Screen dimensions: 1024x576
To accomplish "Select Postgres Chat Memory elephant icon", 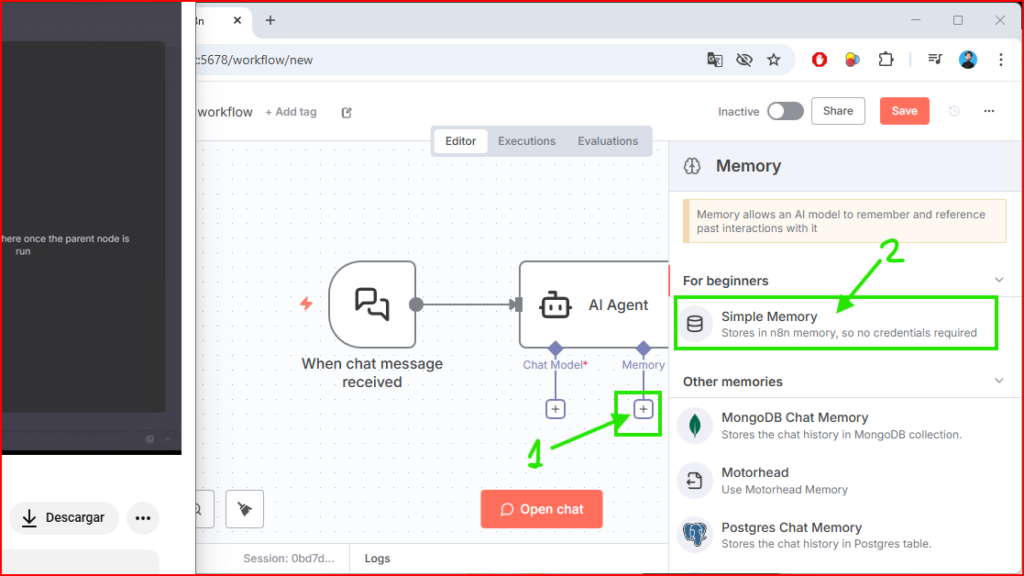I will pyautogui.click(x=694, y=535).
